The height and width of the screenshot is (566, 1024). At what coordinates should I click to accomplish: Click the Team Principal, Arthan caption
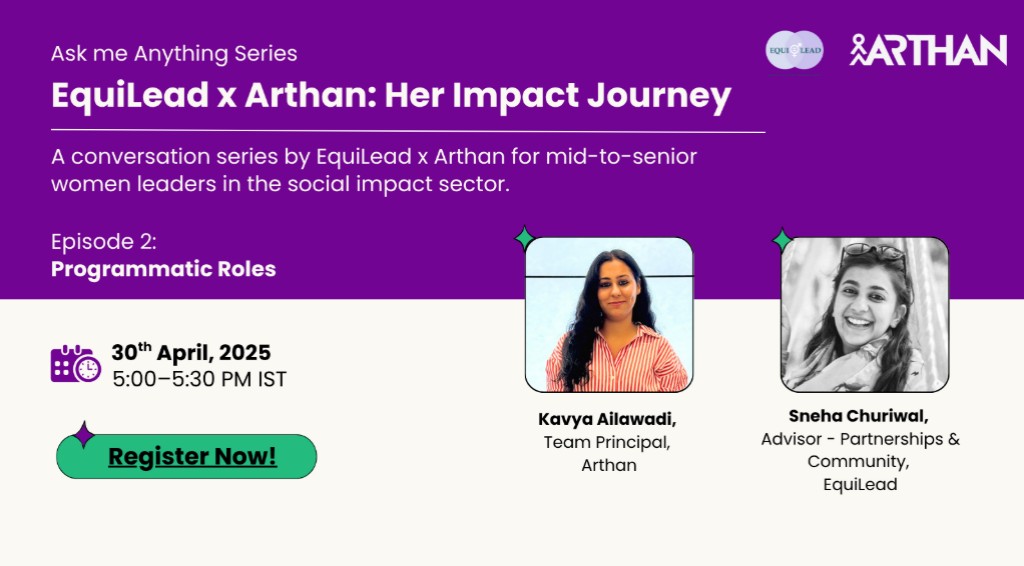[607, 454]
